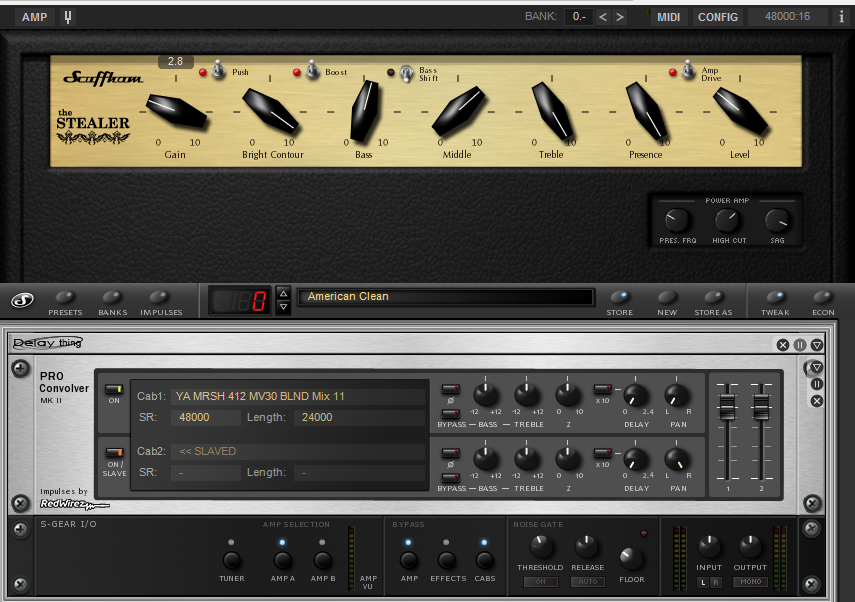
Task: Open the AMP tab
Action: click(34, 17)
